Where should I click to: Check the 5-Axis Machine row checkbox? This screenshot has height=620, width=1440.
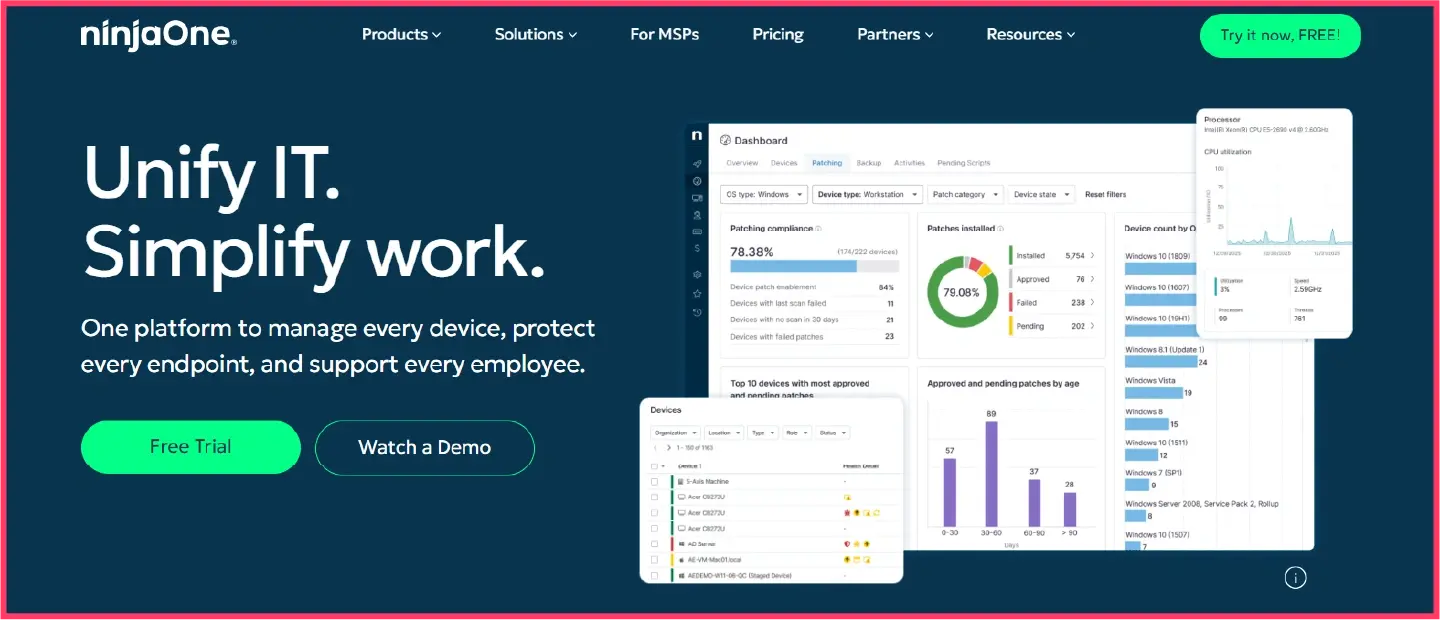(654, 482)
